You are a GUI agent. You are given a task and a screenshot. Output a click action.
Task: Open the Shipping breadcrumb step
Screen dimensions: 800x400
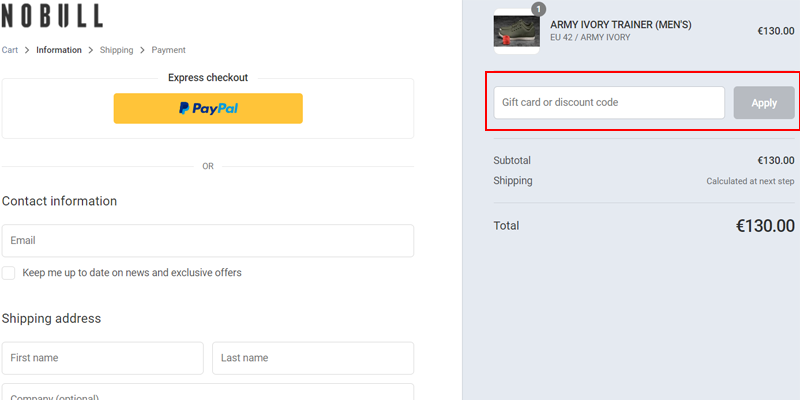tap(116, 50)
